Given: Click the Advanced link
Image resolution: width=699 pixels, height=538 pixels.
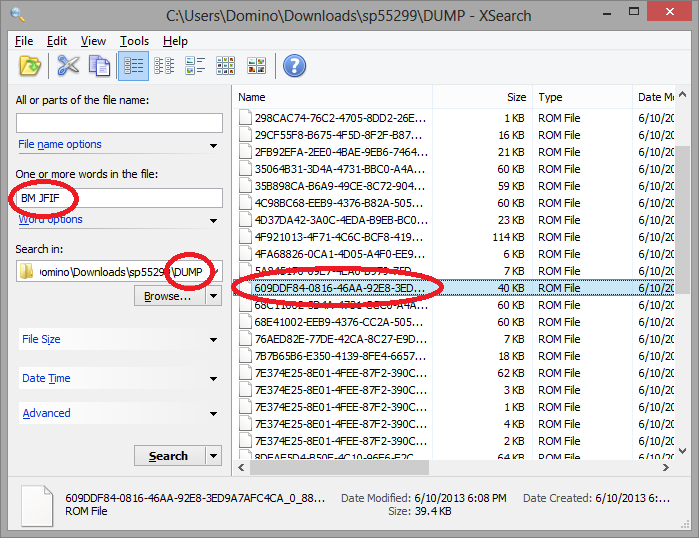Looking at the screenshot, I should pos(46,413).
